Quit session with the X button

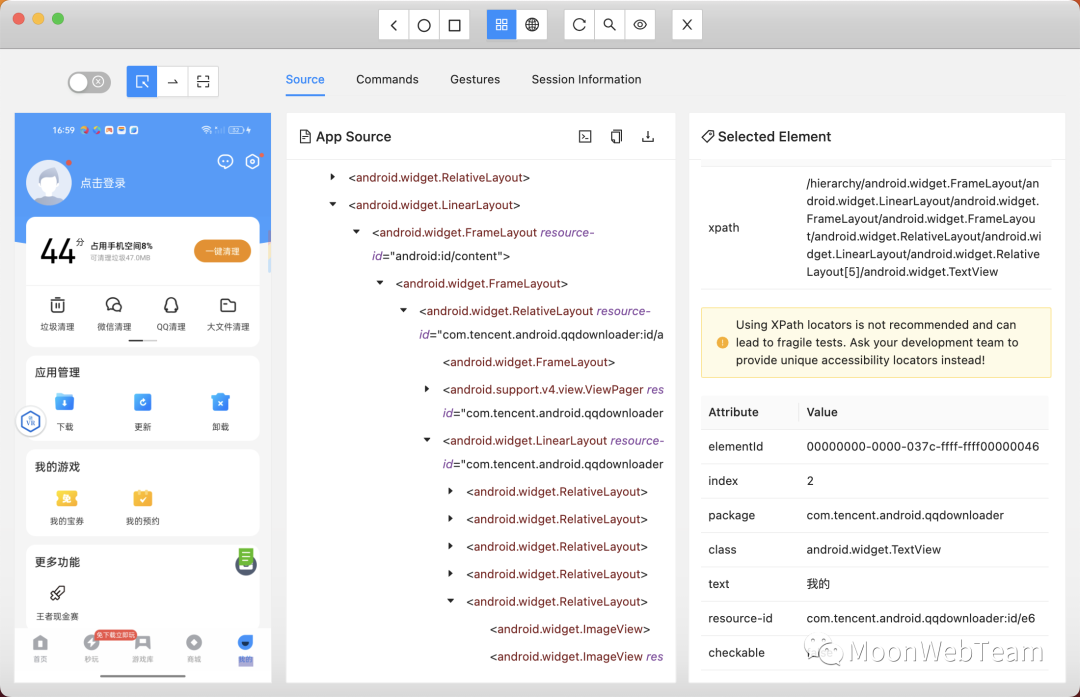[x=687, y=25]
